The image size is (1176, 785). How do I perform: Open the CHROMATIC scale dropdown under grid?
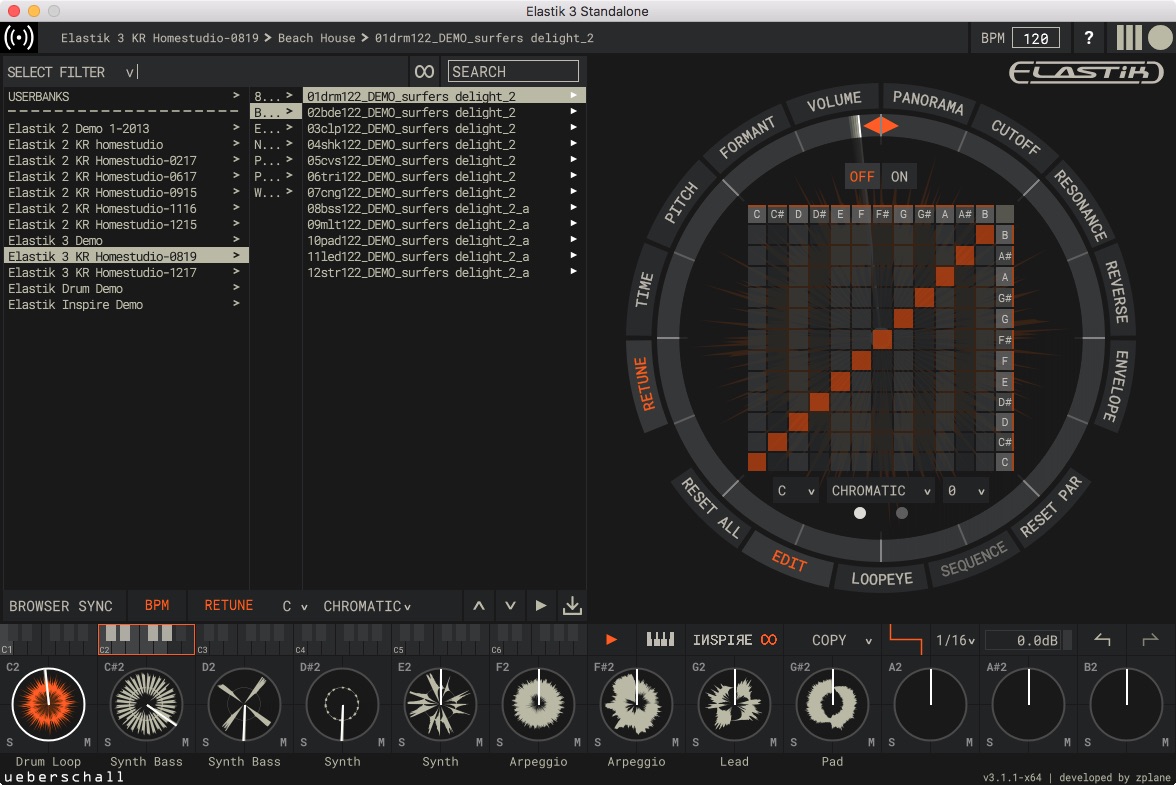point(882,491)
